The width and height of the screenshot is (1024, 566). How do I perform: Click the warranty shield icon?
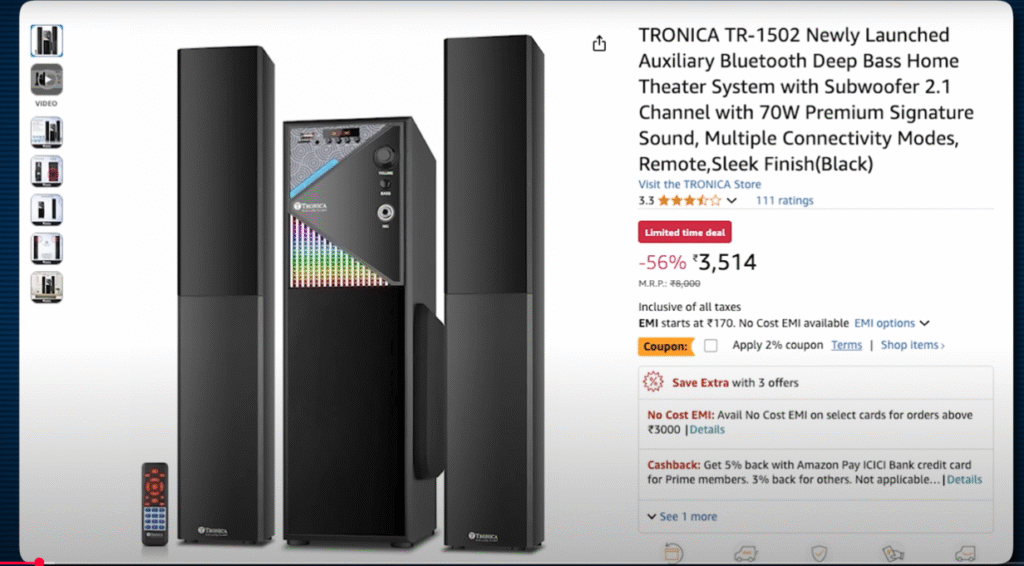pos(819,553)
